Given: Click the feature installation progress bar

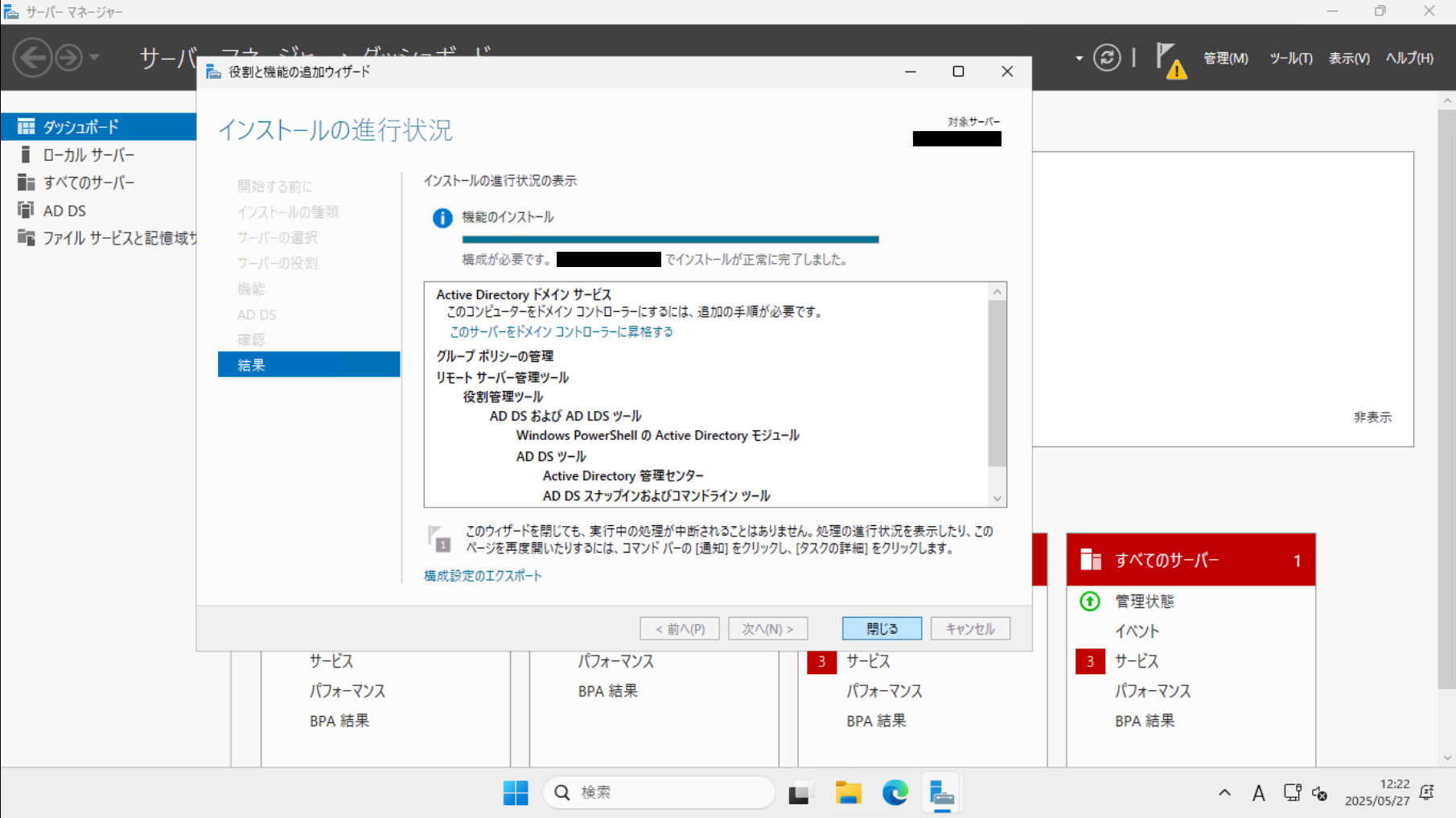Looking at the screenshot, I should pyautogui.click(x=670, y=240).
